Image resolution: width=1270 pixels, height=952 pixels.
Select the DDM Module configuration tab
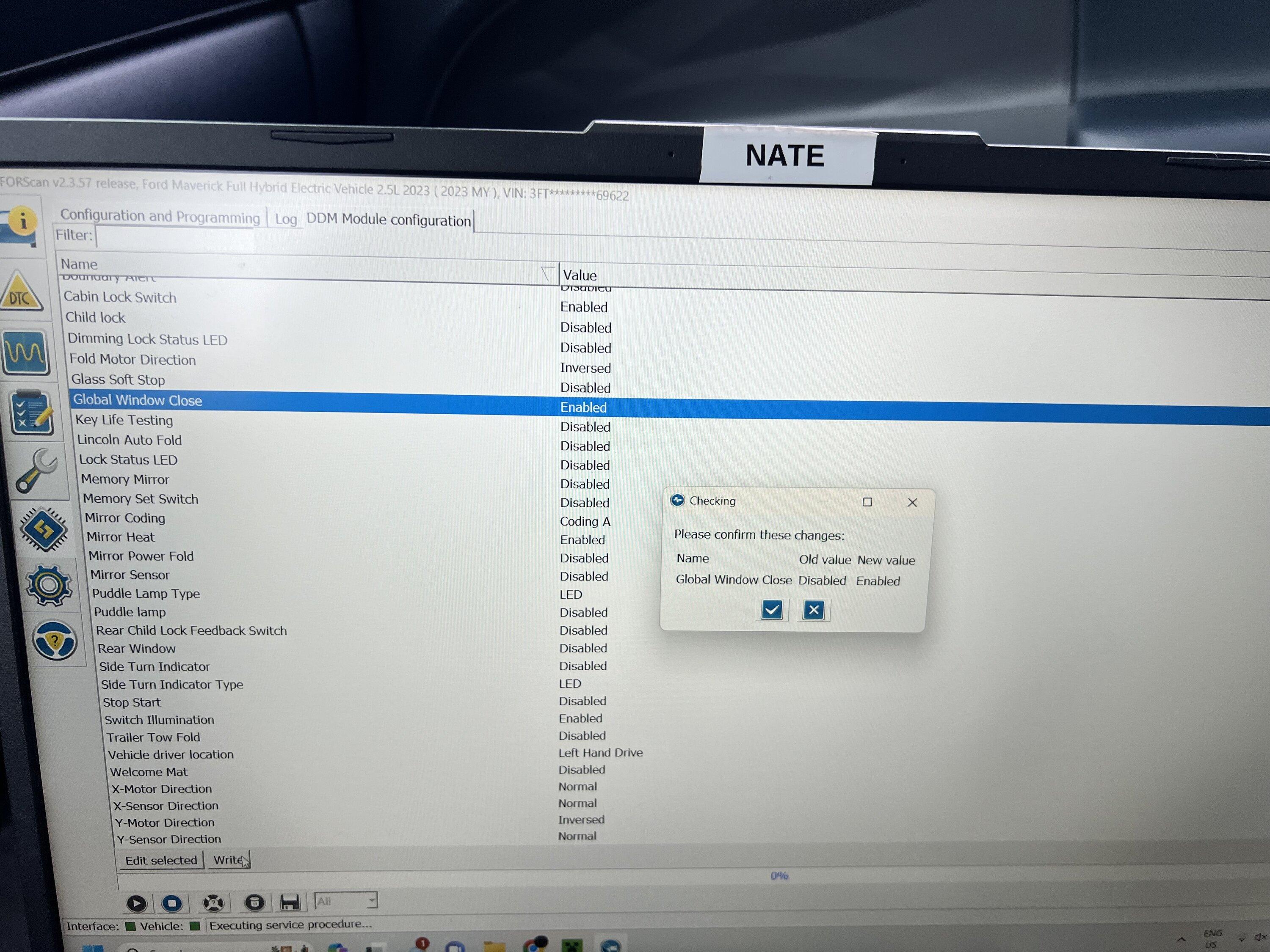tap(389, 220)
